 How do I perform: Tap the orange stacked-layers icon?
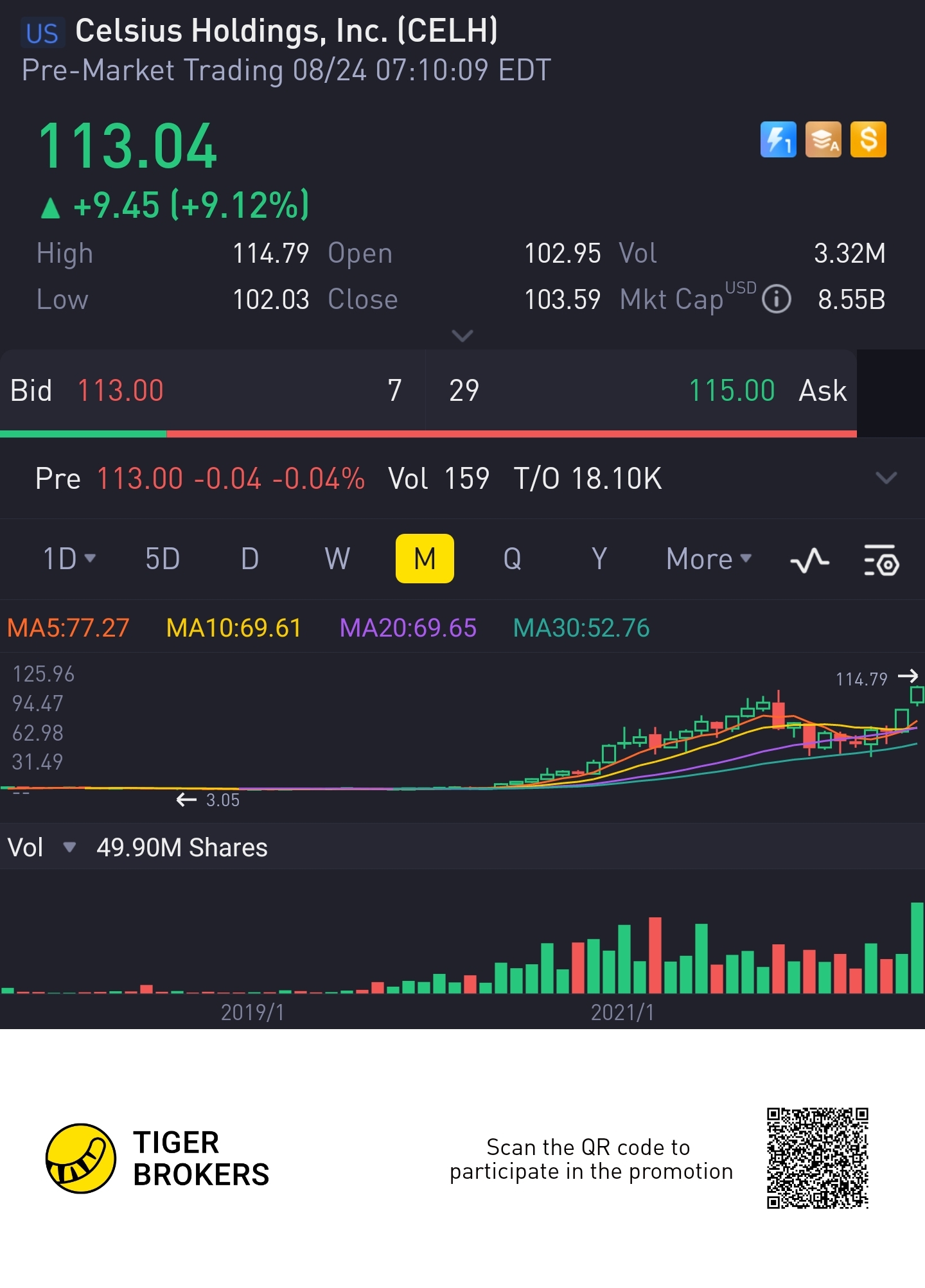pos(823,139)
